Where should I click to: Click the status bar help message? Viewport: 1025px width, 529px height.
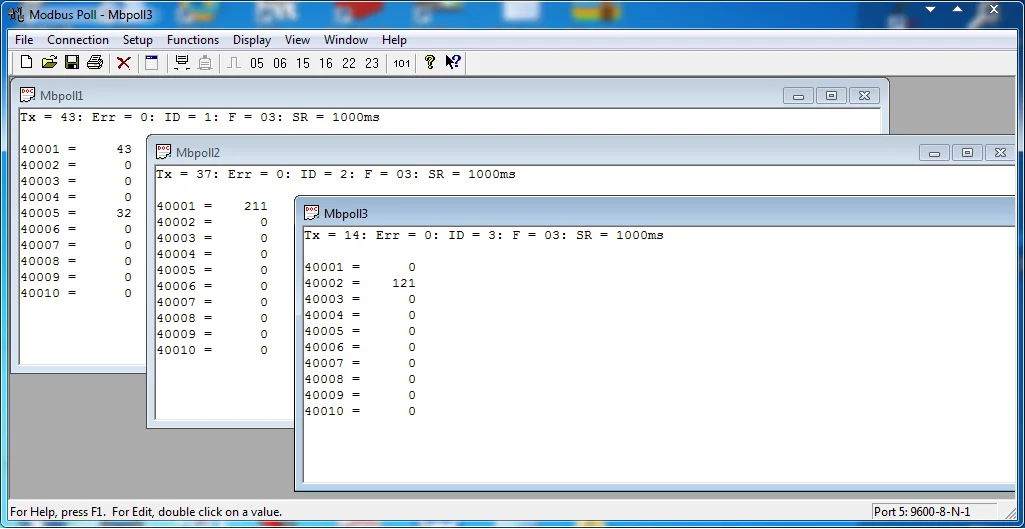[146, 512]
